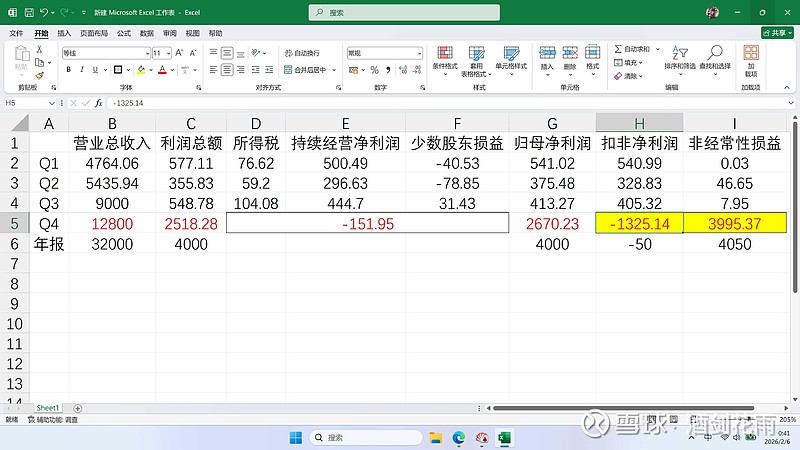Open the font size dropdown showing 11
This screenshot has width=800, height=450.
[x=168, y=53]
